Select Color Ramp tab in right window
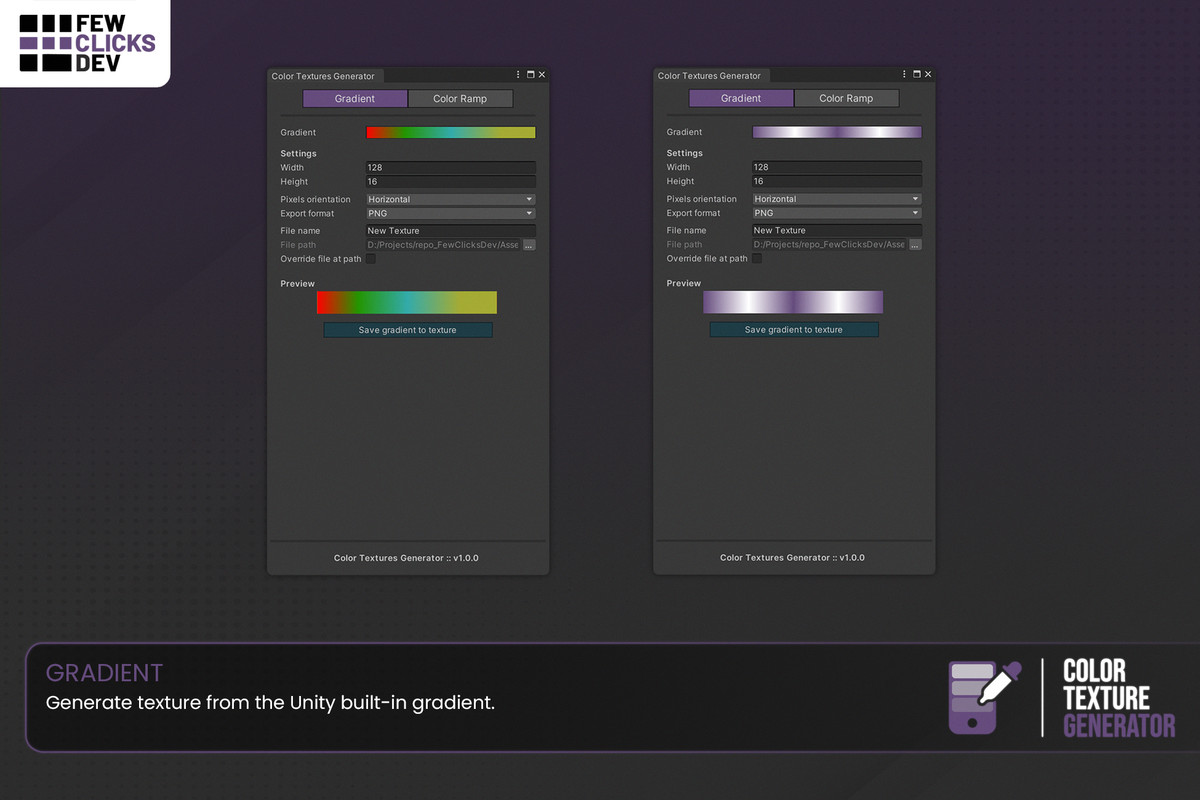The width and height of the screenshot is (1200, 800). 846,98
